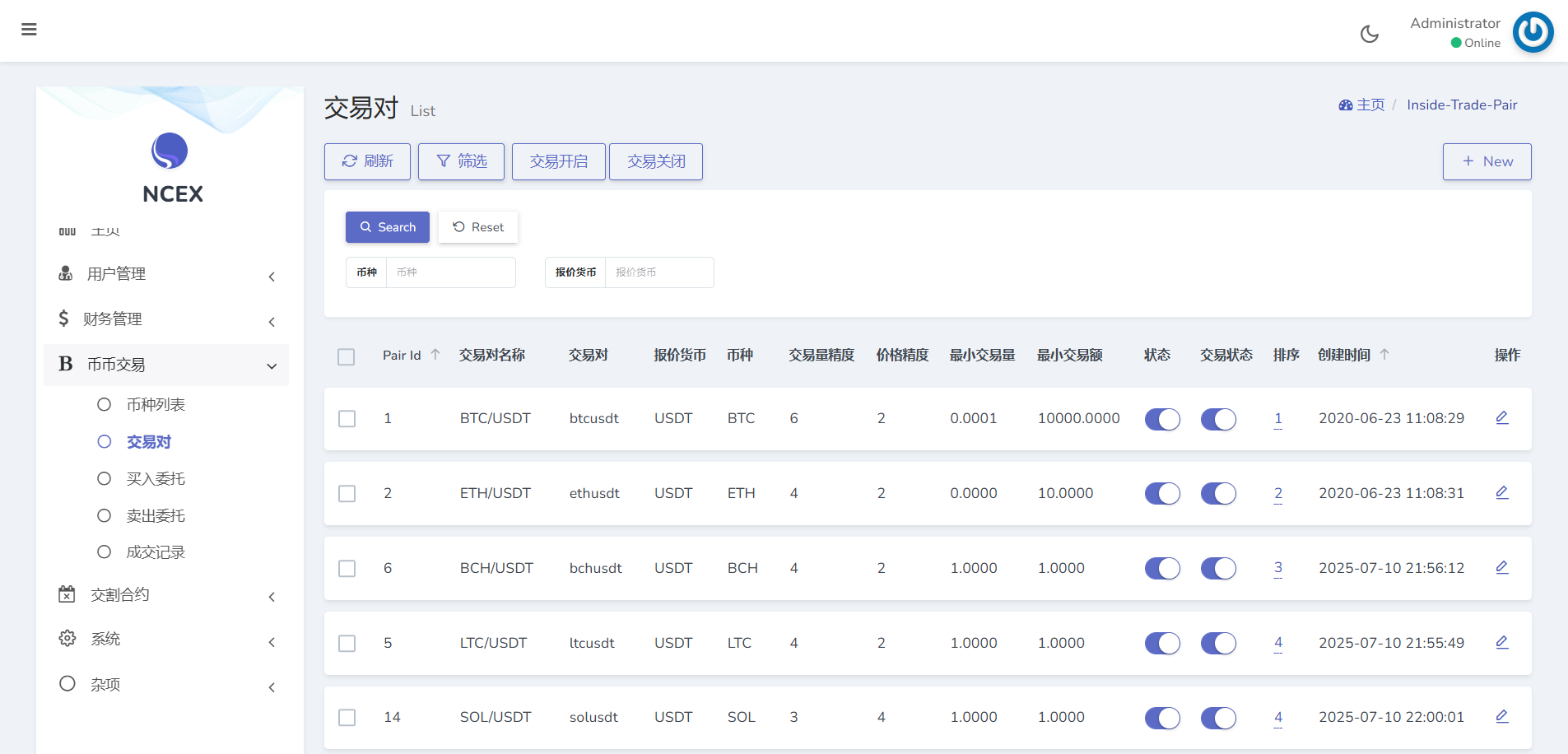Toggle 状态 switch for ETH/USDT
Viewport: 1568px width, 754px height.
(1161, 494)
